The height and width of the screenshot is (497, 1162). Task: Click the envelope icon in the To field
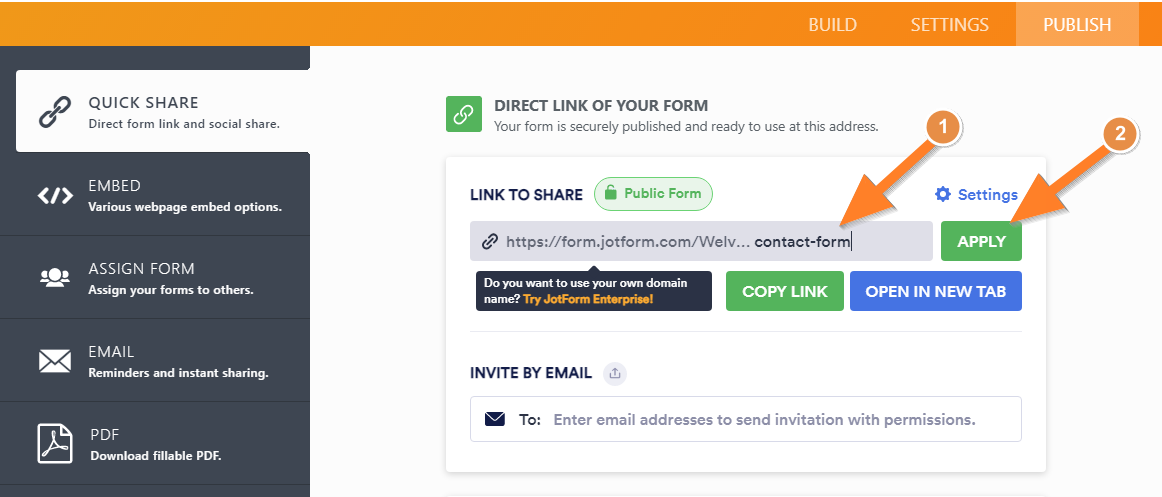[495, 419]
